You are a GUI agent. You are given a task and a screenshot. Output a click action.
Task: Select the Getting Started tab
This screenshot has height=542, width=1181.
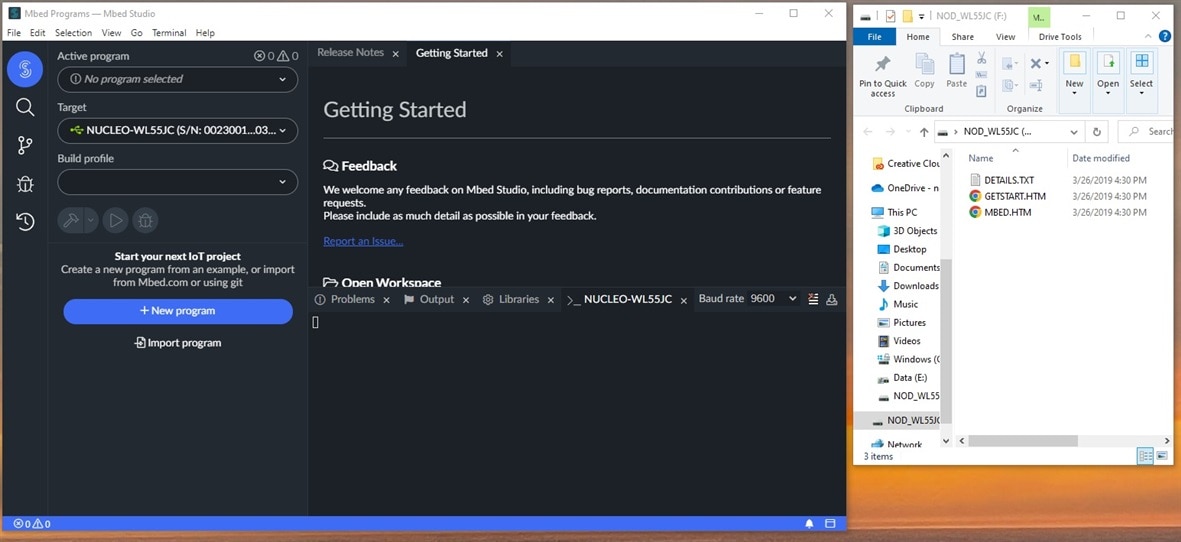point(451,53)
